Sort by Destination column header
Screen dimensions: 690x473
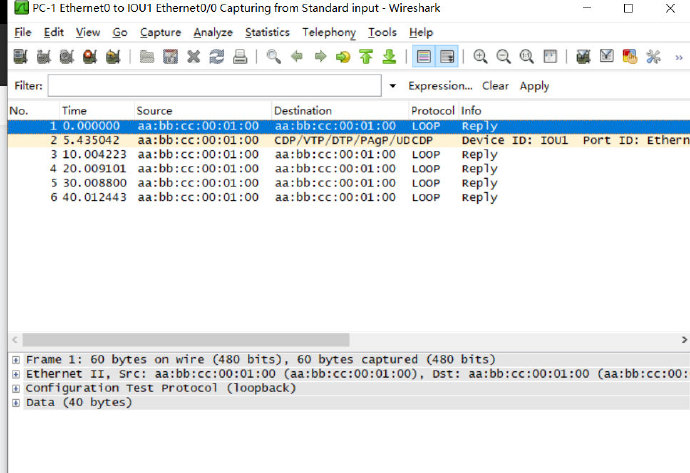[x=340, y=111]
